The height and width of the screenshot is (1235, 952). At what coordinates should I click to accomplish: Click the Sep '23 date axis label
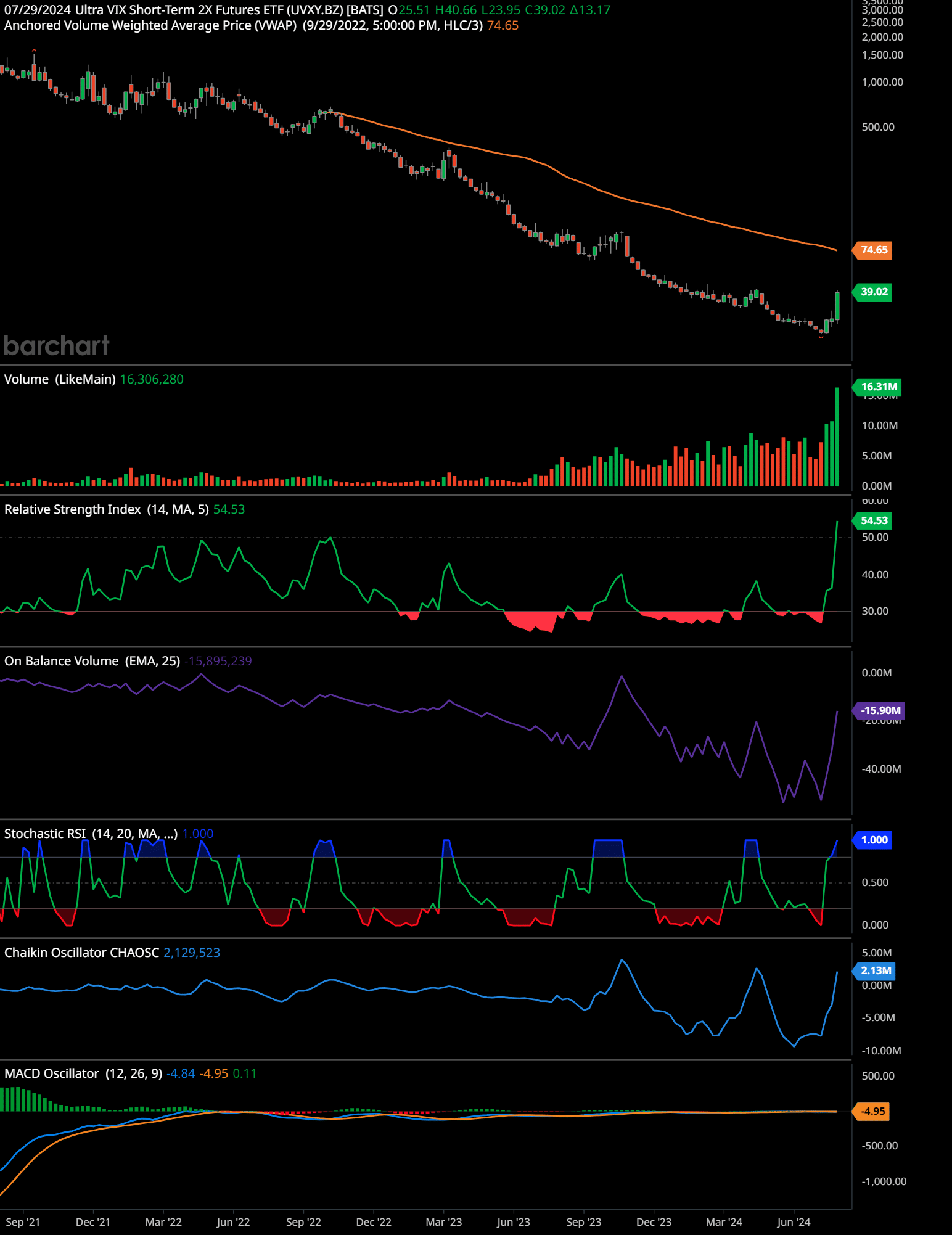(x=584, y=1223)
